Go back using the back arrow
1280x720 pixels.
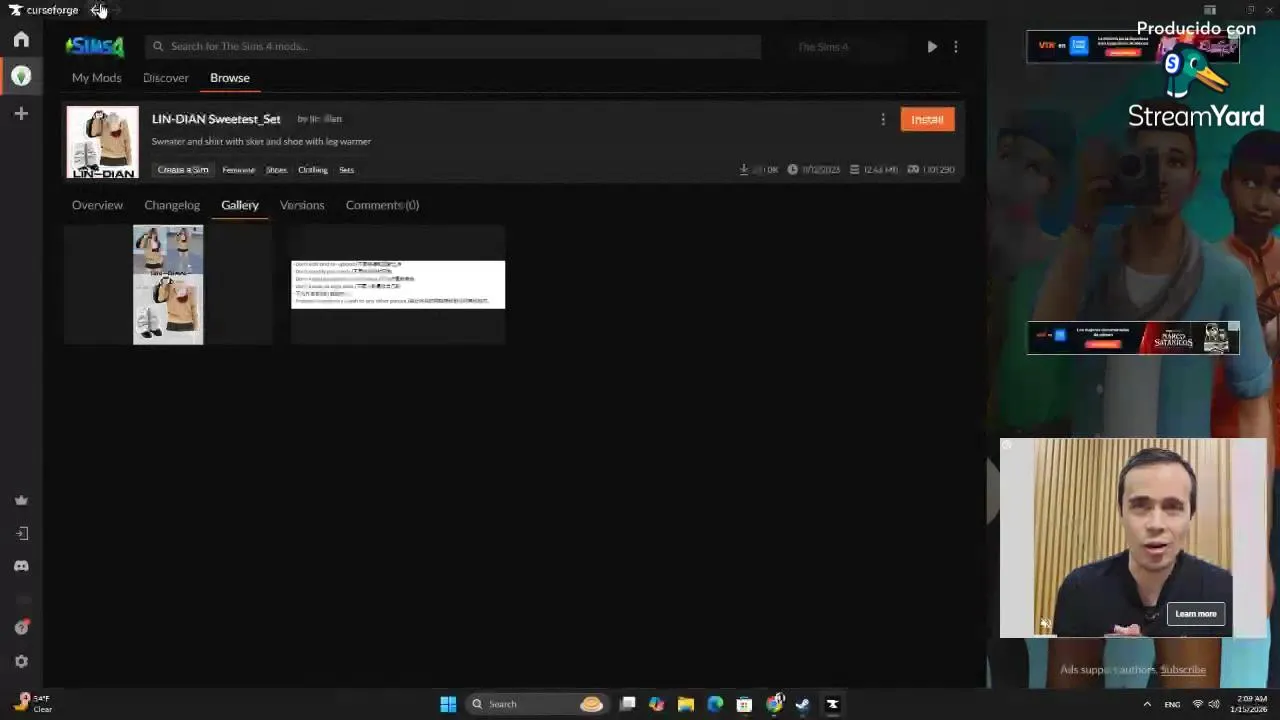tap(97, 10)
